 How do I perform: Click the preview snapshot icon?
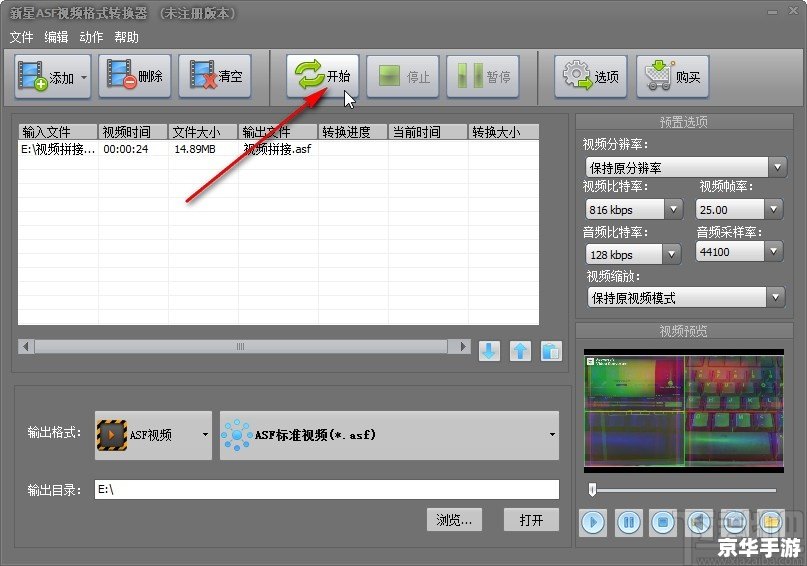tap(734, 523)
